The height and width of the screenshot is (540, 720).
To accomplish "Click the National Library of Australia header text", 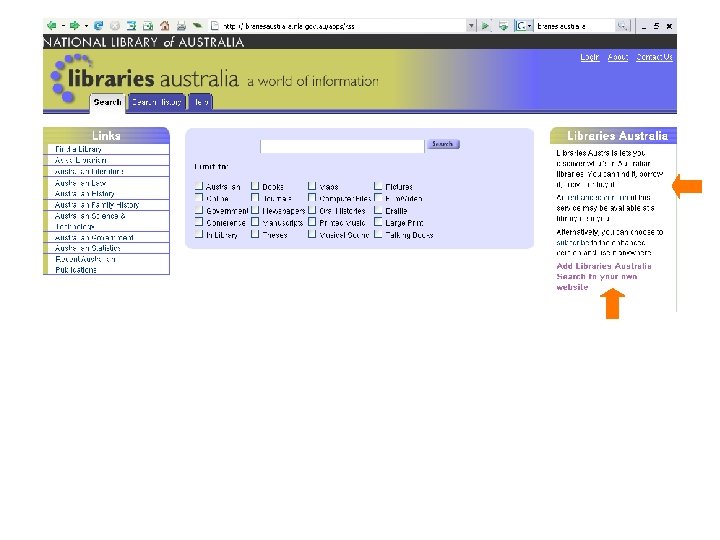I will pyautogui.click(x=144, y=42).
